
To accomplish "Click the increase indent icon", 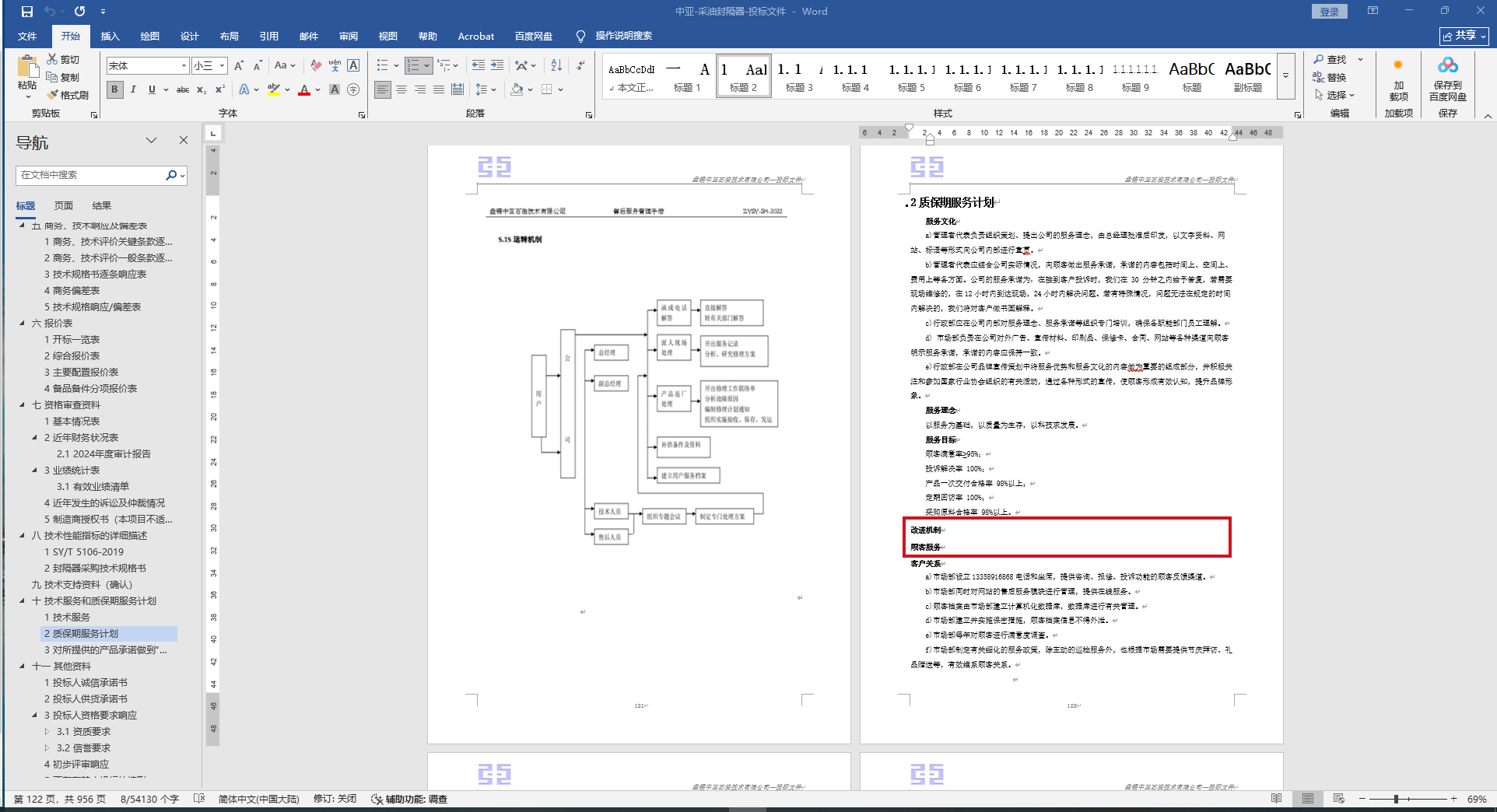I will coord(496,65).
